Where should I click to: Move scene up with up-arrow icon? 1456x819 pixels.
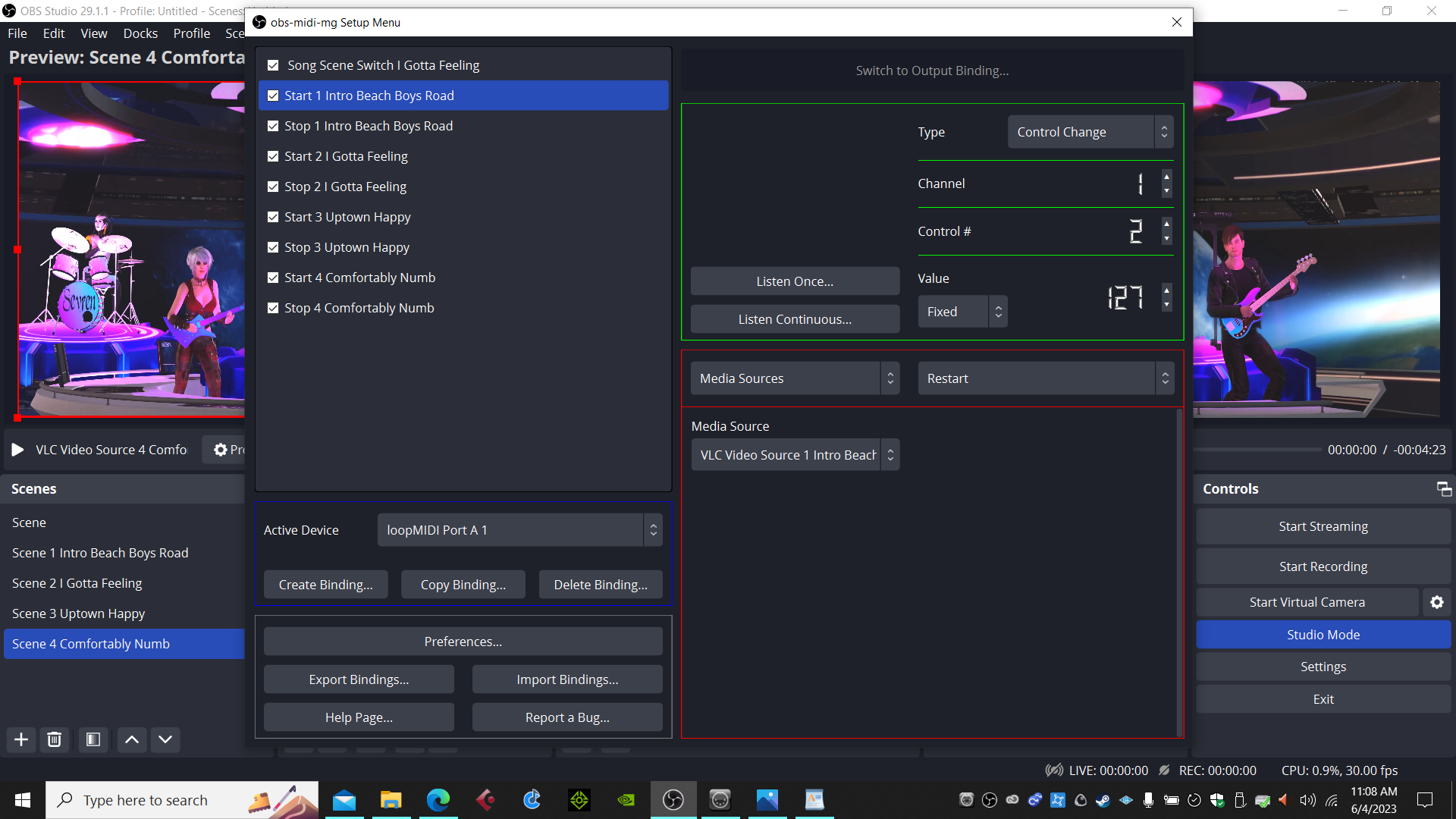(130, 739)
